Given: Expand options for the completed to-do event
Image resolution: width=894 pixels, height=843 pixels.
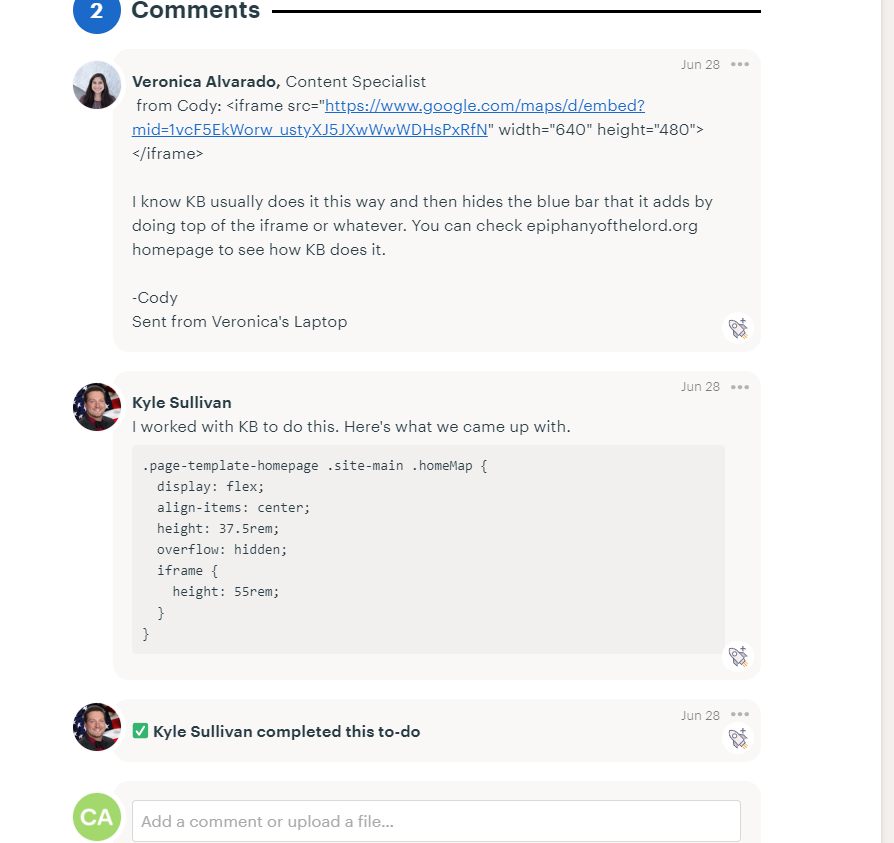Looking at the screenshot, I should tap(739, 715).
